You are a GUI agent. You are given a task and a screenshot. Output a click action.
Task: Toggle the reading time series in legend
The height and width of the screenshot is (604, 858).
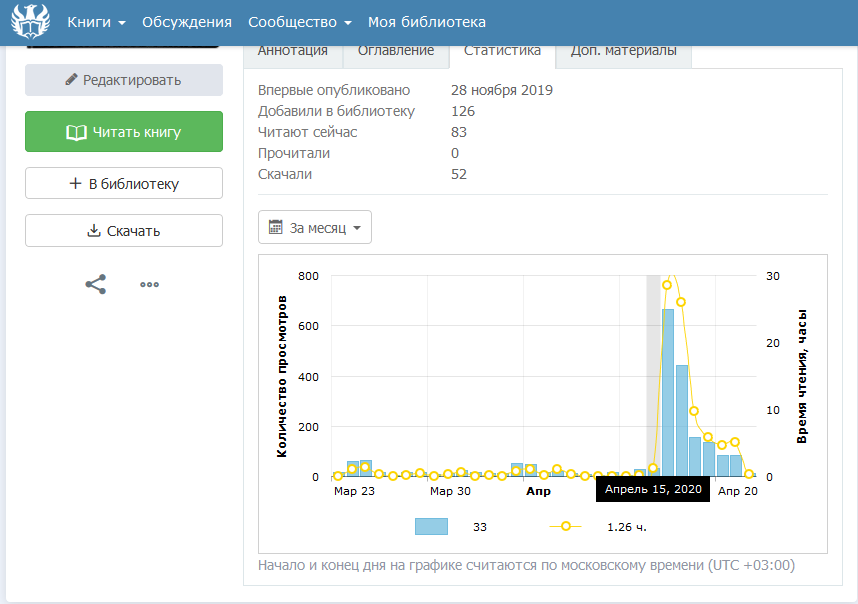pyautogui.click(x=566, y=526)
